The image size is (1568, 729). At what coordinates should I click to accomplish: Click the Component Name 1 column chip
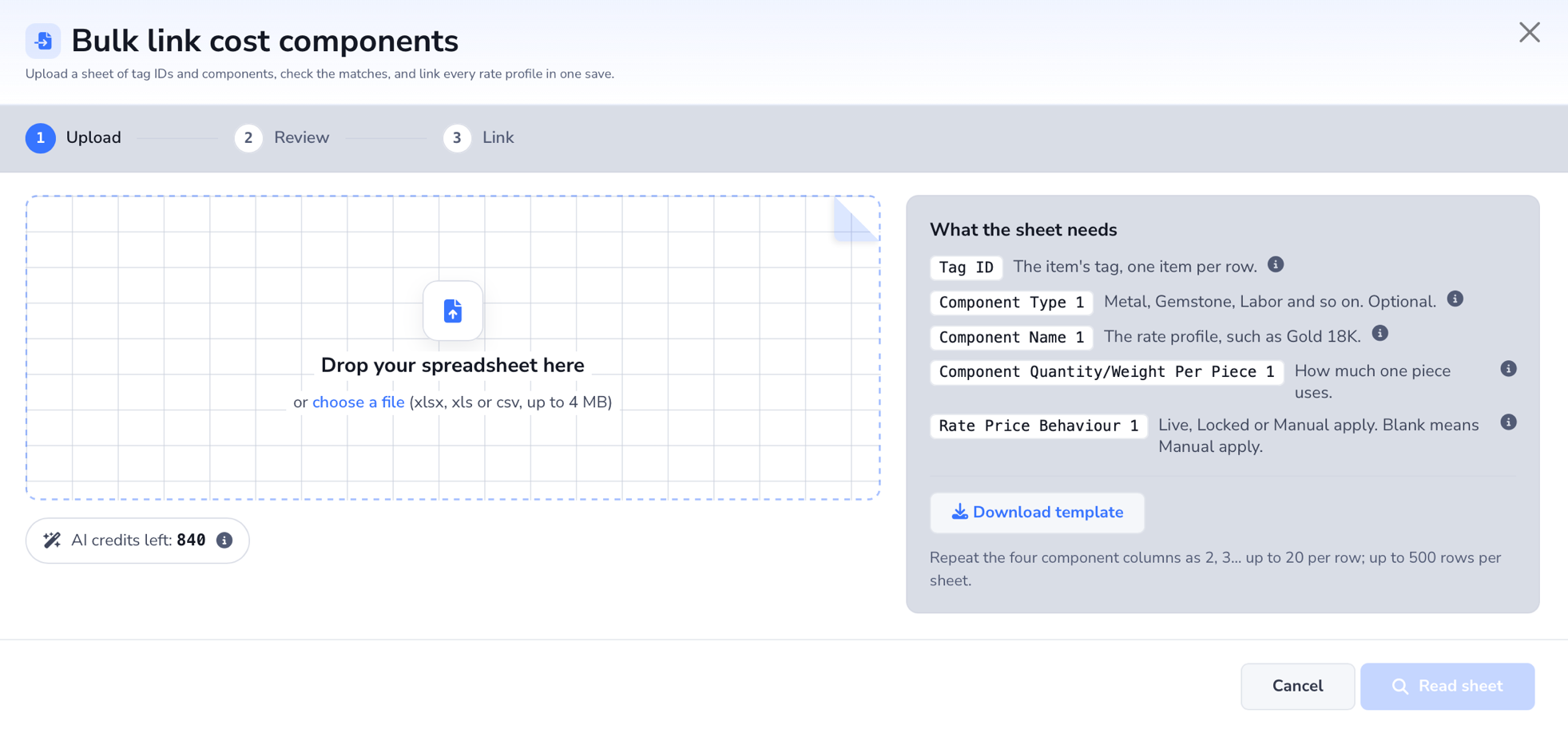[x=1011, y=337]
